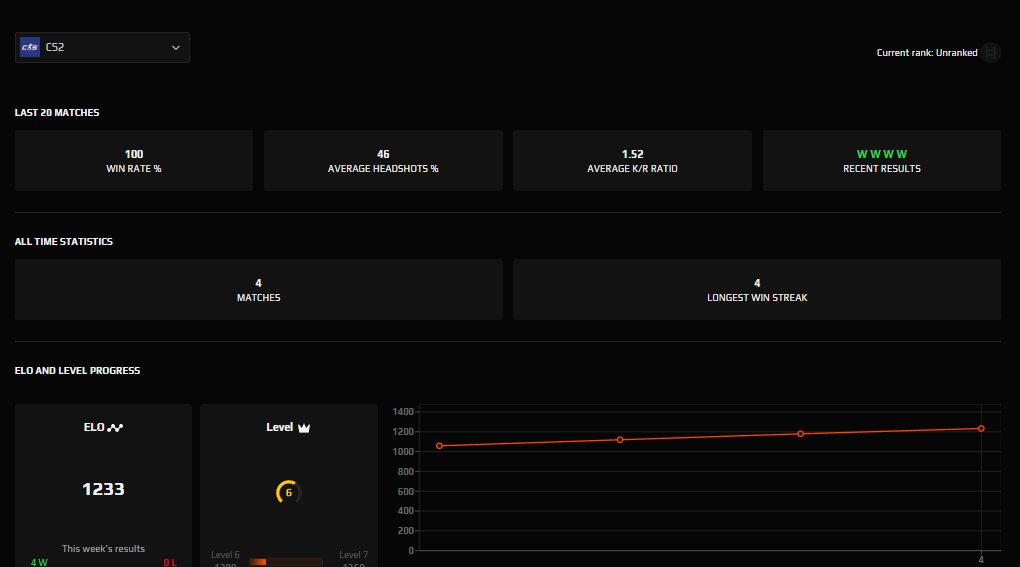Click the Recent Results W W W W card
Image resolution: width=1020 pixels, height=567 pixels.
[x=882, y=161]
